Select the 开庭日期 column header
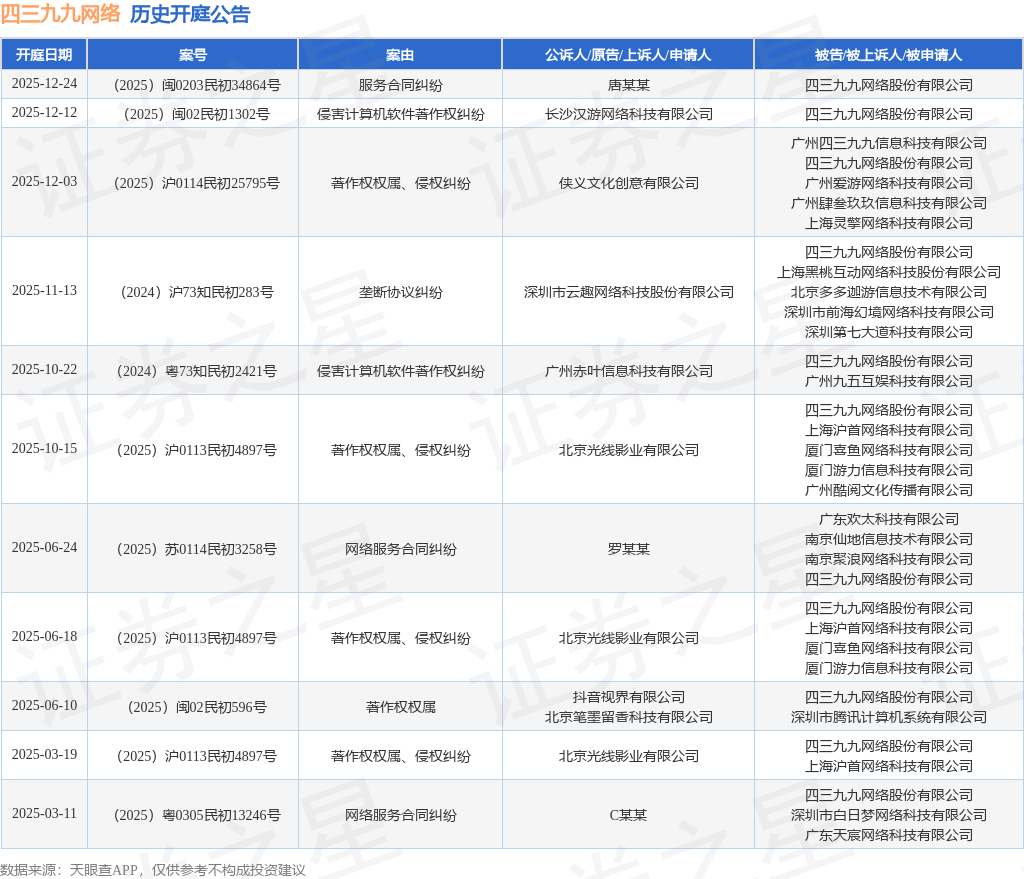Viewport: 1024px width, 879px height. coord(44,55)
